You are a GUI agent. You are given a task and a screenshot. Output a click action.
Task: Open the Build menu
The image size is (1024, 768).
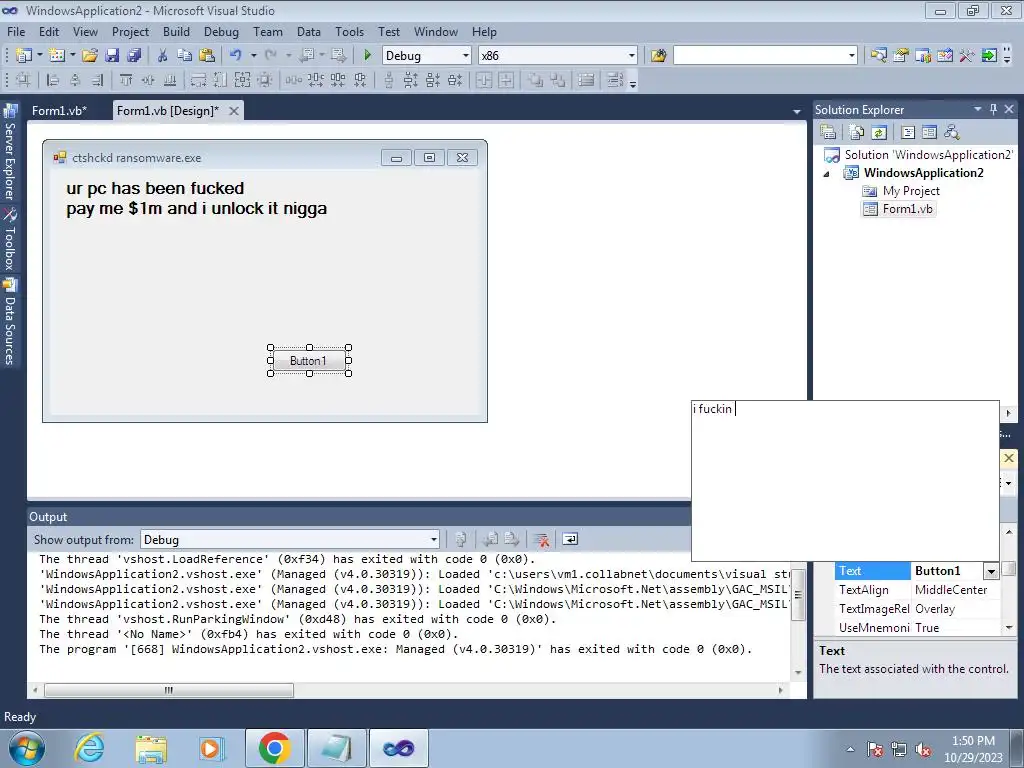pyautogui.click(x=176, y=31)
